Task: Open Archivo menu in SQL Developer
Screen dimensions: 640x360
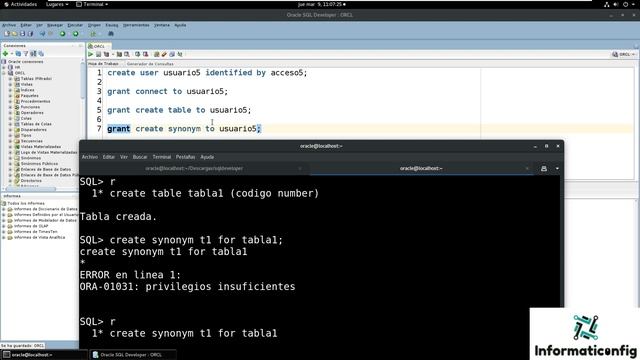Action: [9, 25]
